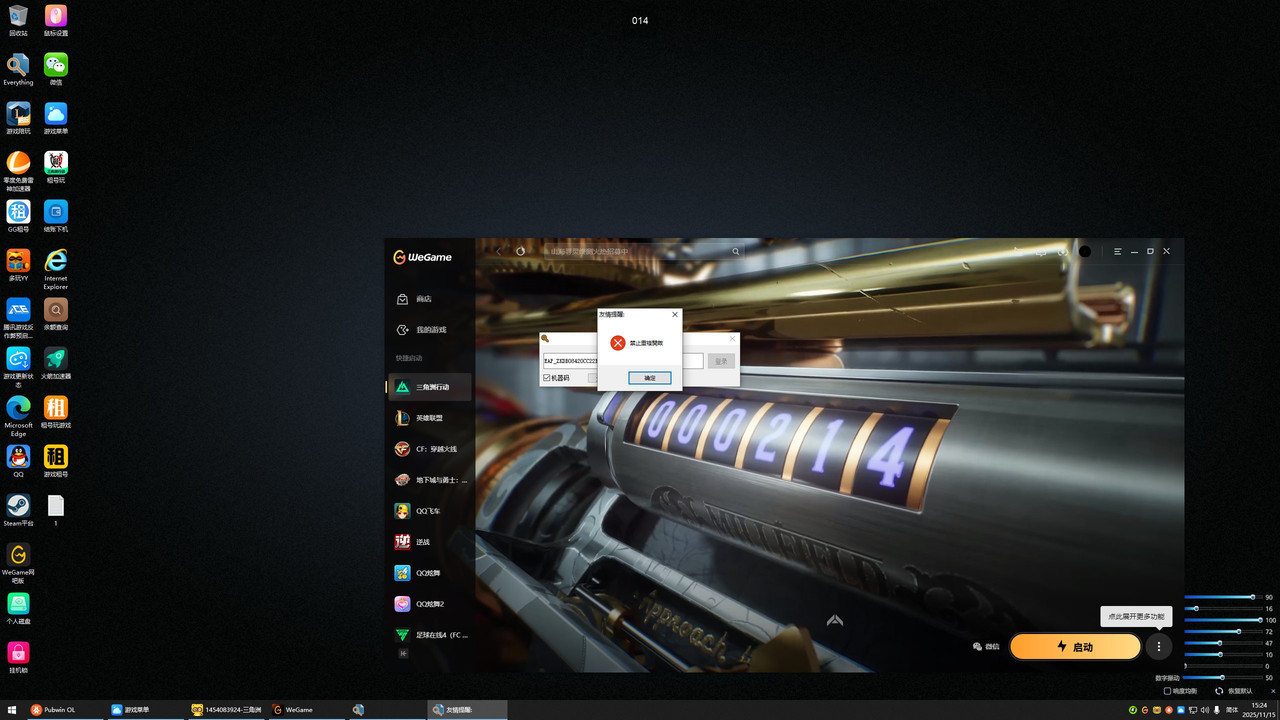Open the 多玩YY desktop icon
Screen dimensions: 1280x720
click(x=18, y=265)
